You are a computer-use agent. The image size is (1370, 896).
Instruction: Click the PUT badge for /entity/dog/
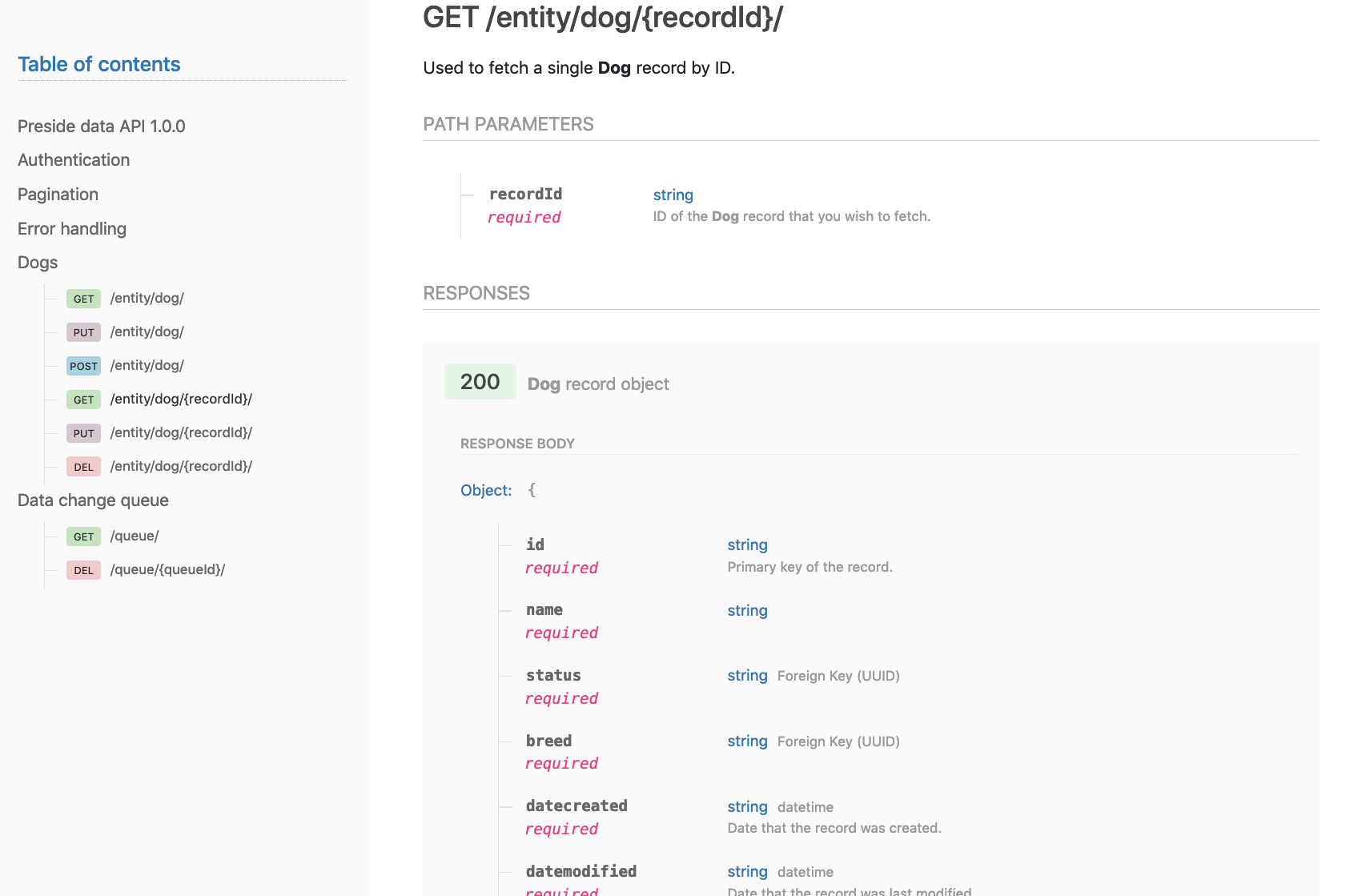(83, 332)
